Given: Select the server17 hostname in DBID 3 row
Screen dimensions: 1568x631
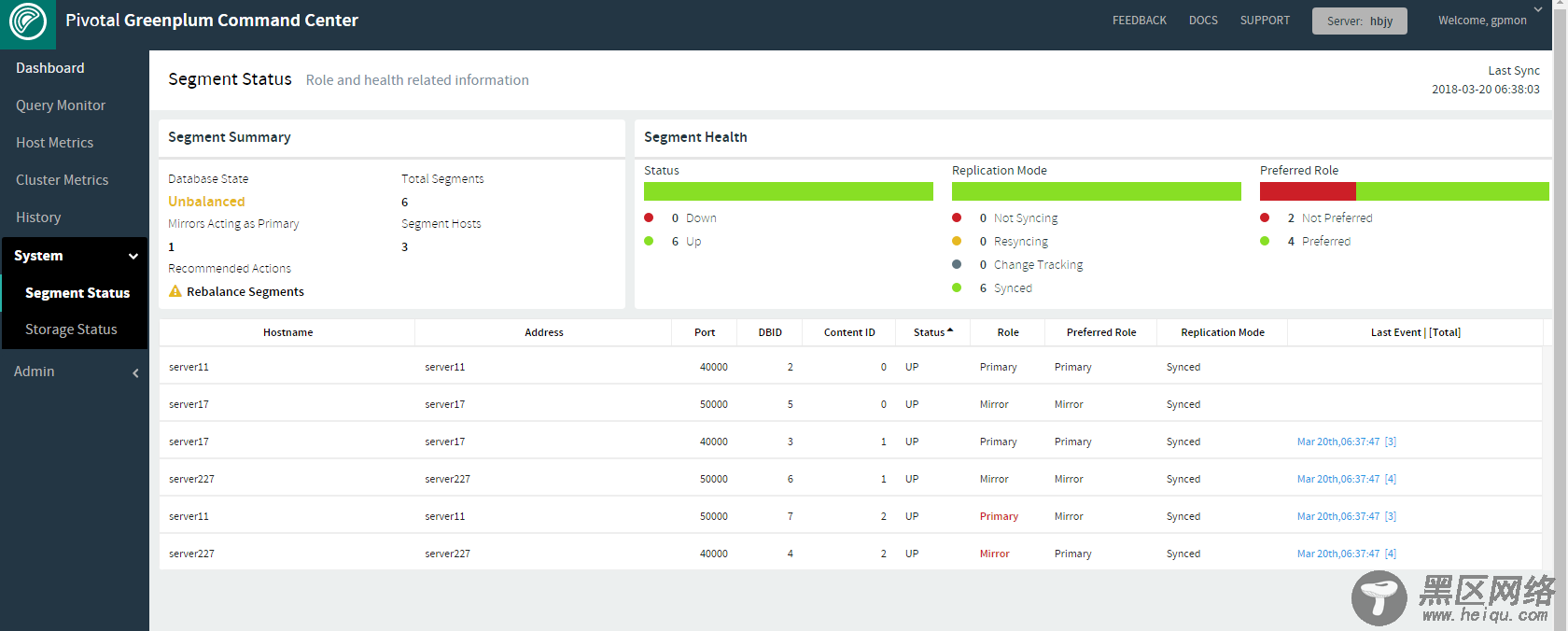Looking at the screenshot, I should (x=189, y=442).
